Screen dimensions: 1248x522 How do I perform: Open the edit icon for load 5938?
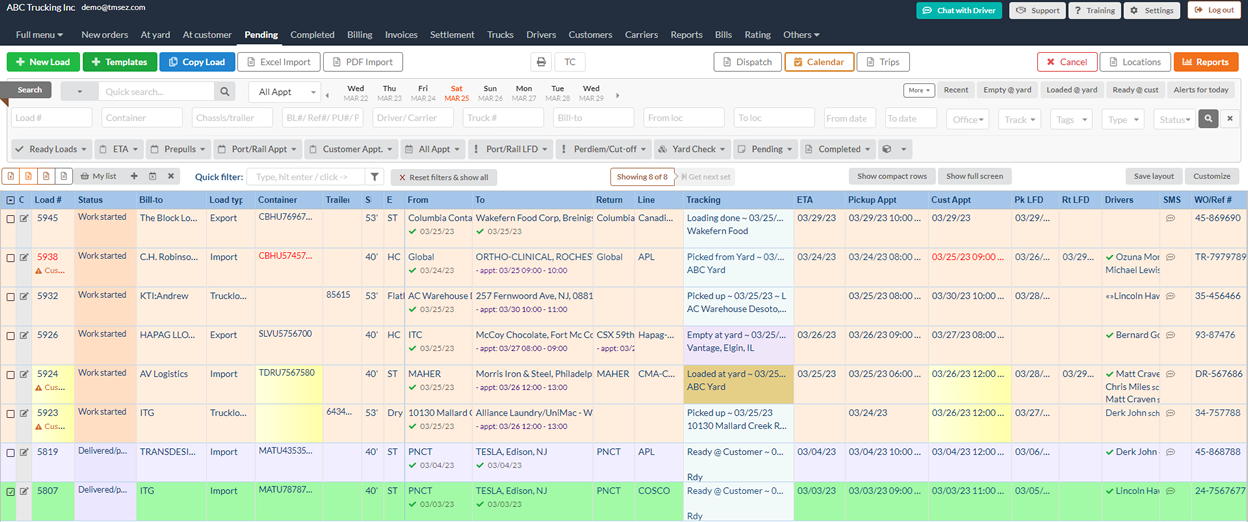click(24, 257)
